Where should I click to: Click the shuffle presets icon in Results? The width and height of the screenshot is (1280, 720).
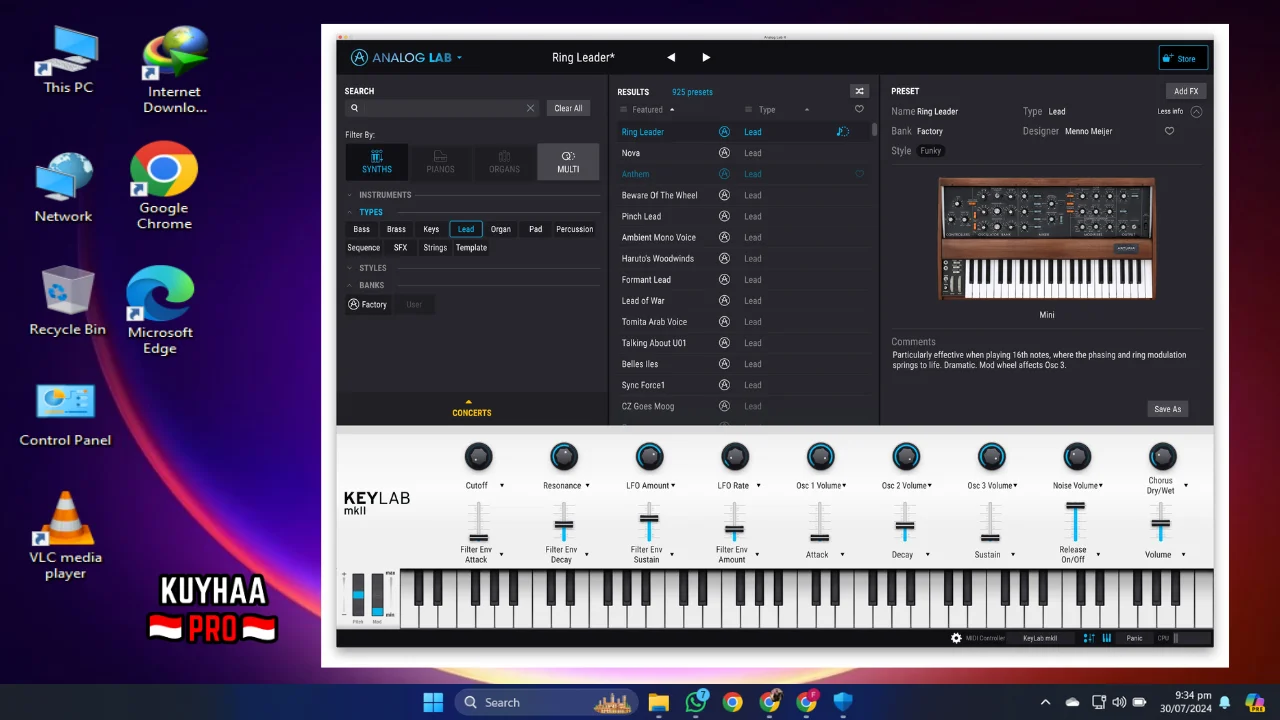859,91
